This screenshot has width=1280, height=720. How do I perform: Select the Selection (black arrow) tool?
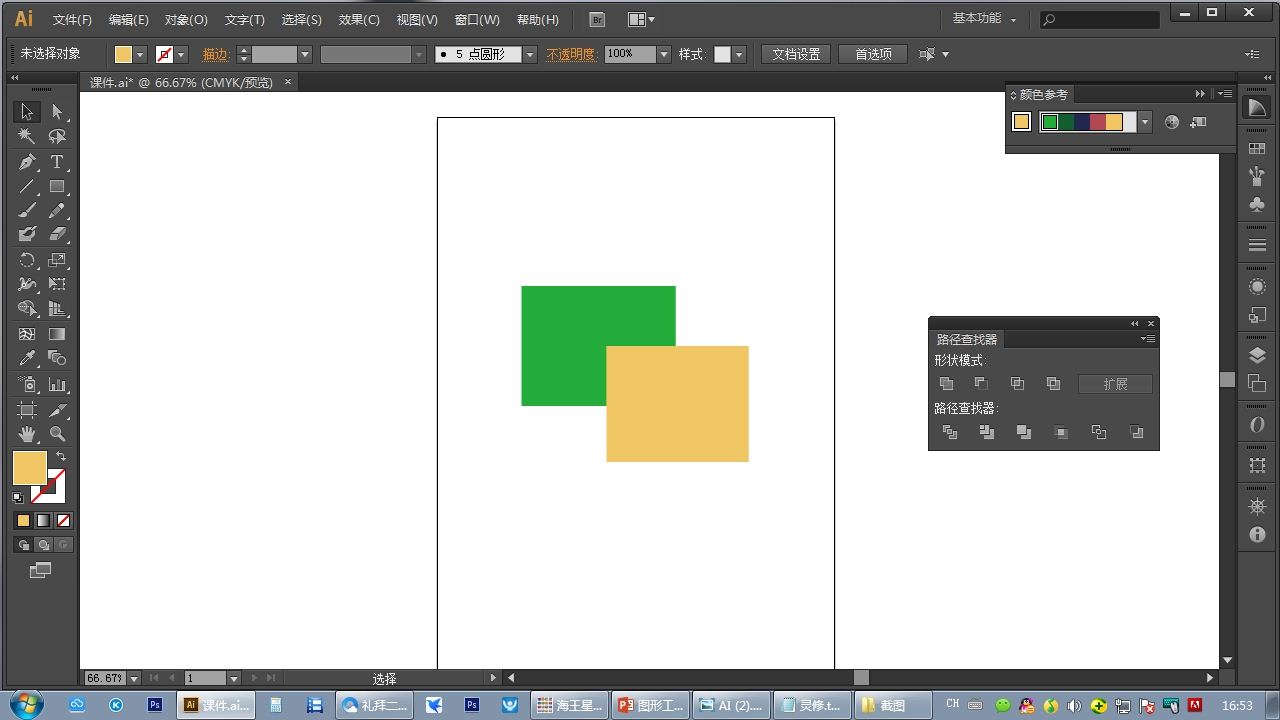[27, 112]
